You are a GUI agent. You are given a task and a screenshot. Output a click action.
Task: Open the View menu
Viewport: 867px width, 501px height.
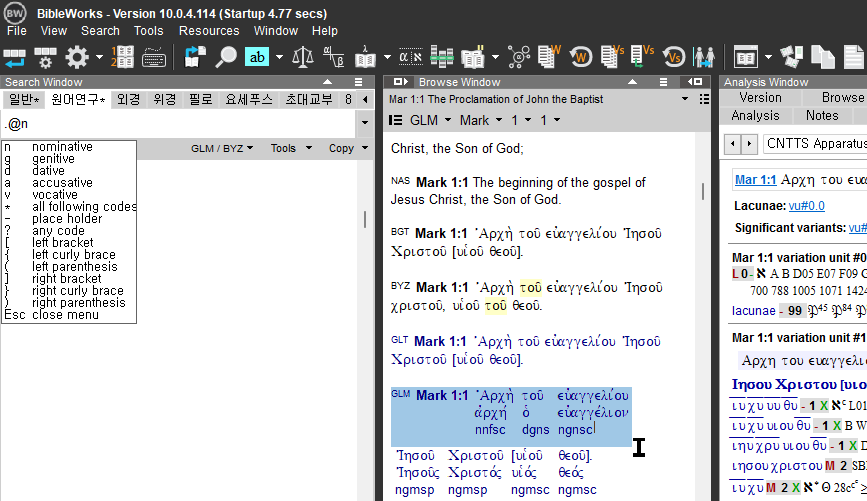[54, 31]
